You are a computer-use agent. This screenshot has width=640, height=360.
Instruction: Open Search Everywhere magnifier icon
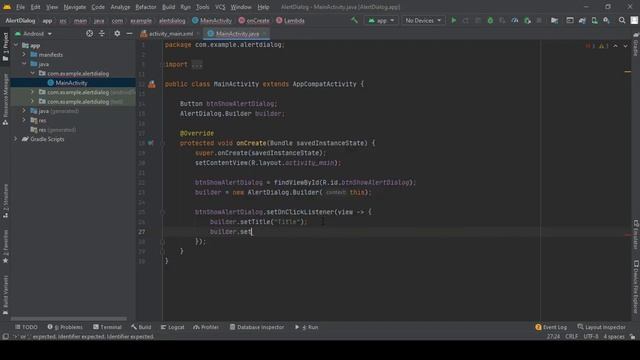[x=622, y=20]
